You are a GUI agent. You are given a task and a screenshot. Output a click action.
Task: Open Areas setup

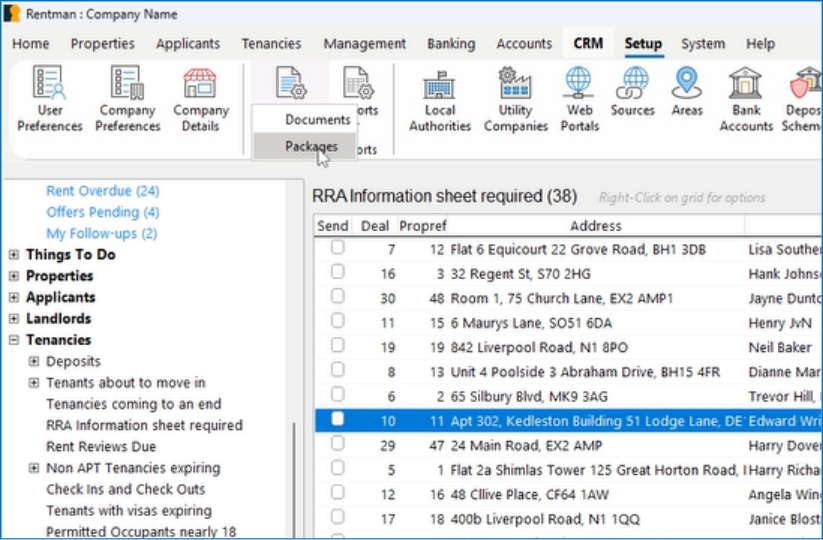point(687,91)
